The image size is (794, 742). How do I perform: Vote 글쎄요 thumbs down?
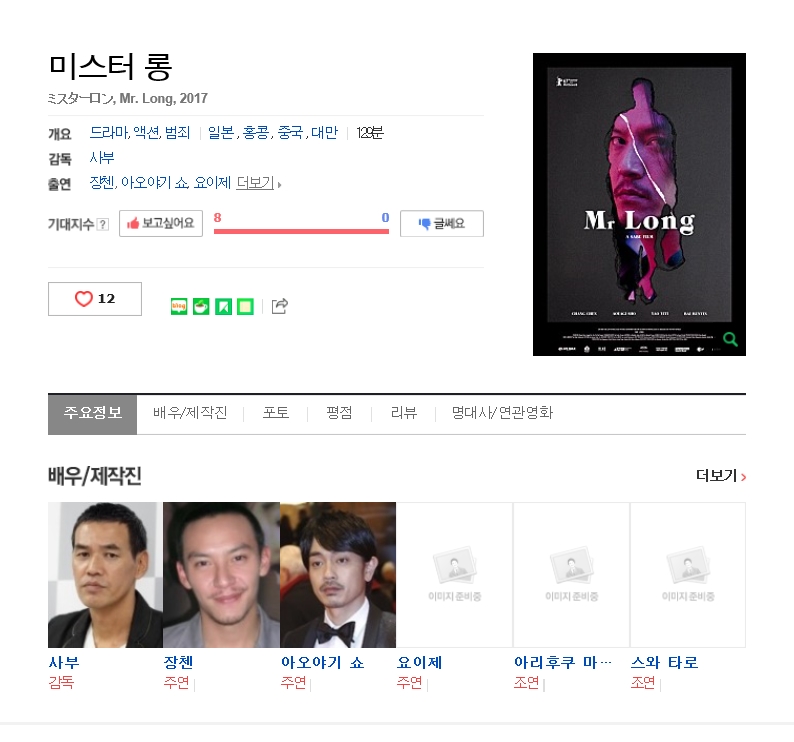[x=442, y=223]
